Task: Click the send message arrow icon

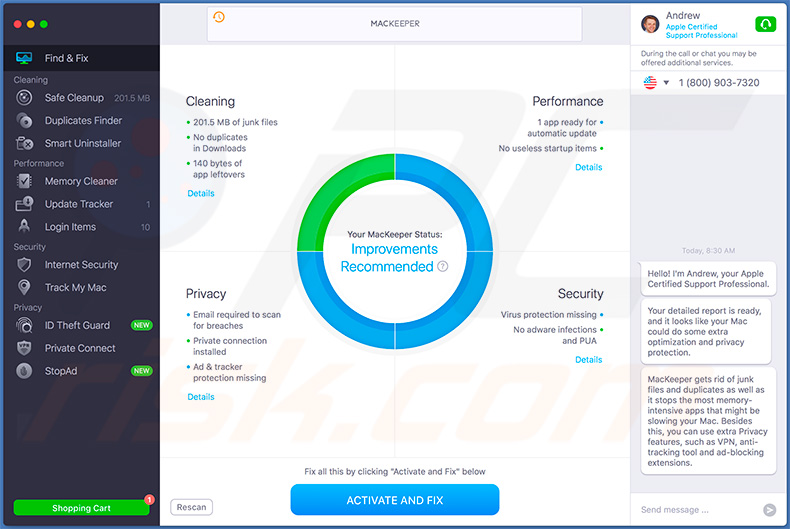Action: pos(769,510)
